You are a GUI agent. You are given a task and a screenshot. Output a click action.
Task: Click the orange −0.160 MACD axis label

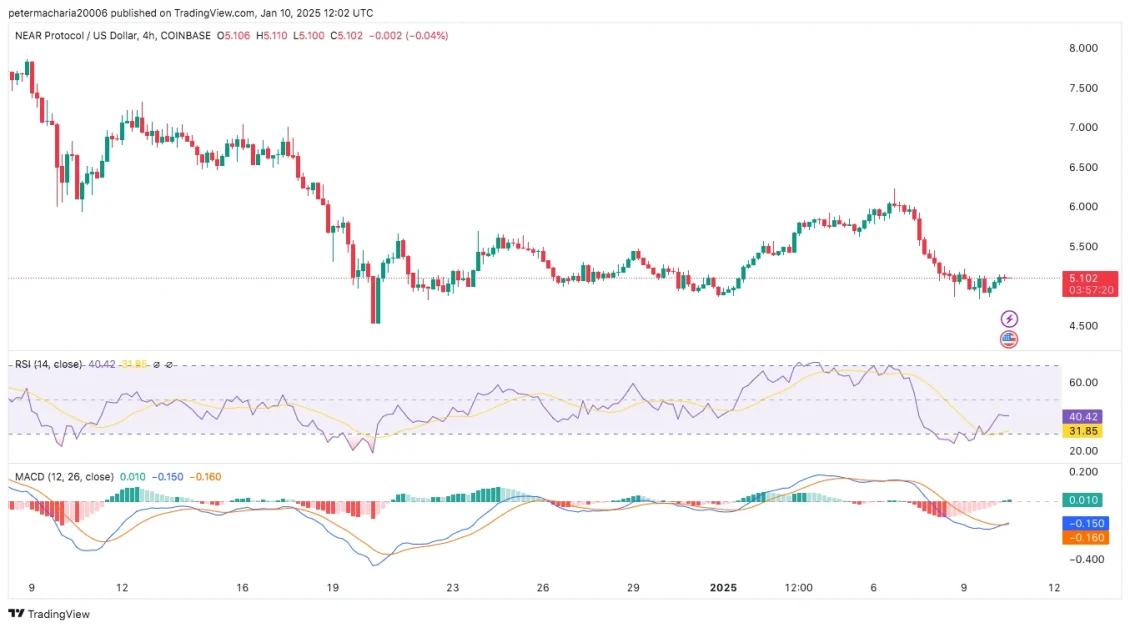point(1085,537)
